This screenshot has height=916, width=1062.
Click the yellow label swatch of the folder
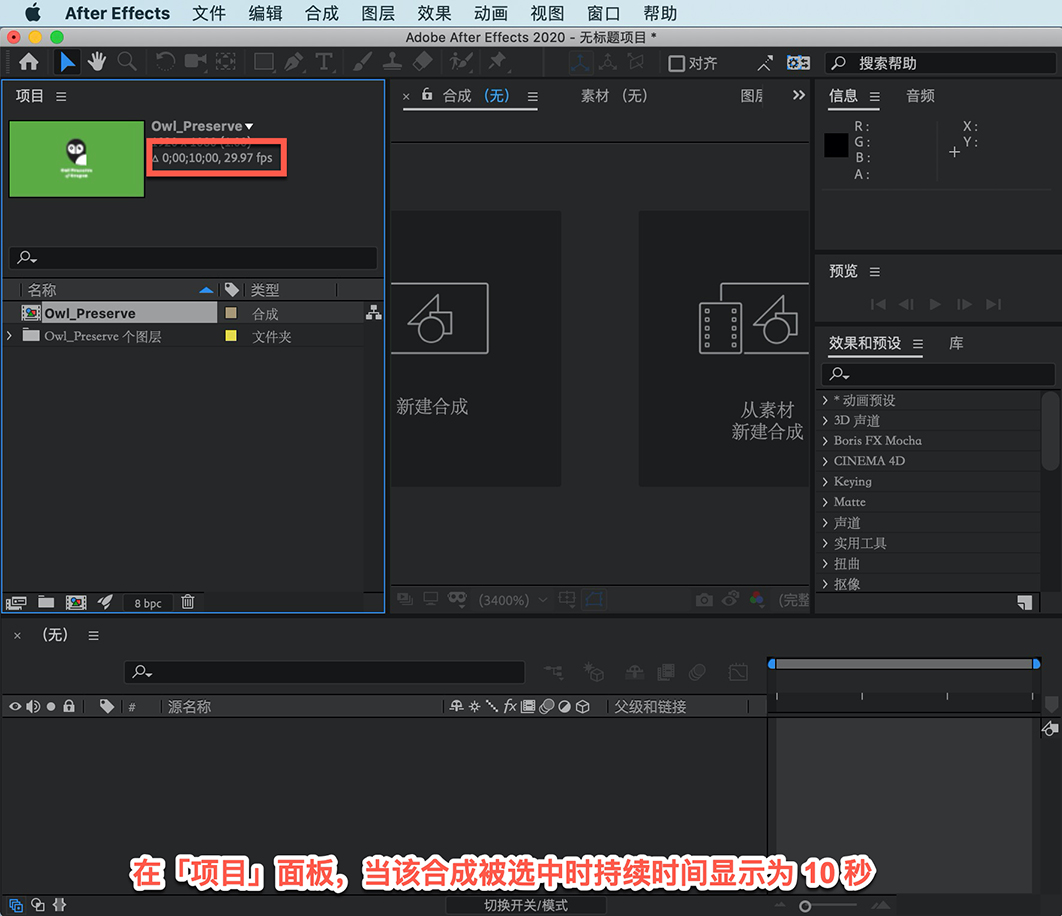click(x=231, y=335)
